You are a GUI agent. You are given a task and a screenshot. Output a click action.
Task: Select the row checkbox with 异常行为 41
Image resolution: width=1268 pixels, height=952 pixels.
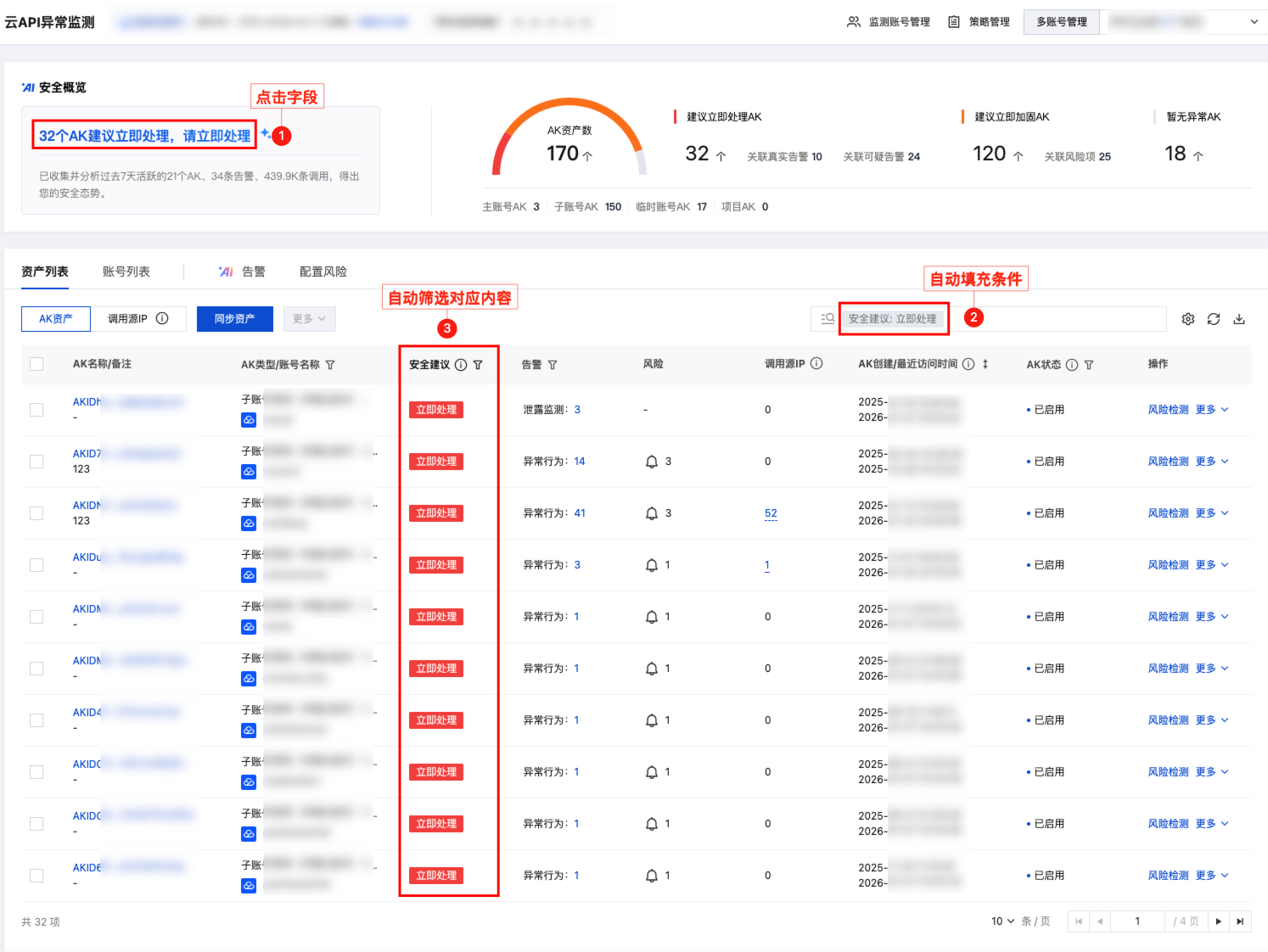tap(36, 513)
